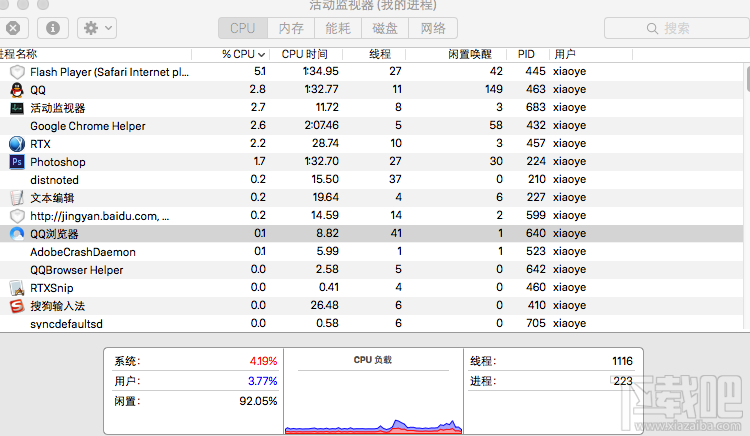Sort by the CPU 时间 column header
Viewport: 750px width, 436px height.
click(x=305, y=54)
